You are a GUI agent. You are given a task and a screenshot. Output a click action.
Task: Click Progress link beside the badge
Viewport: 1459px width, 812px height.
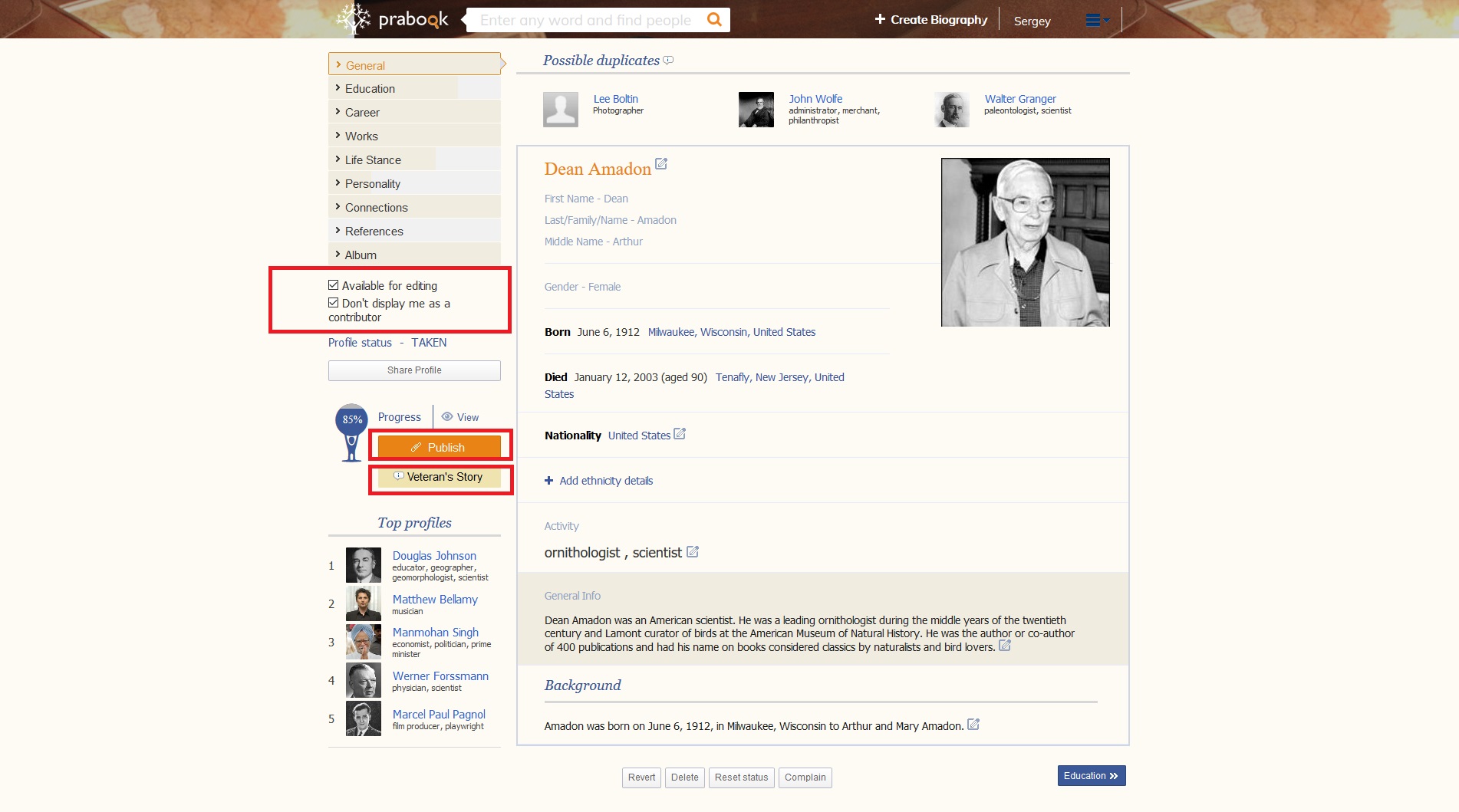click(x=400, y=417)
